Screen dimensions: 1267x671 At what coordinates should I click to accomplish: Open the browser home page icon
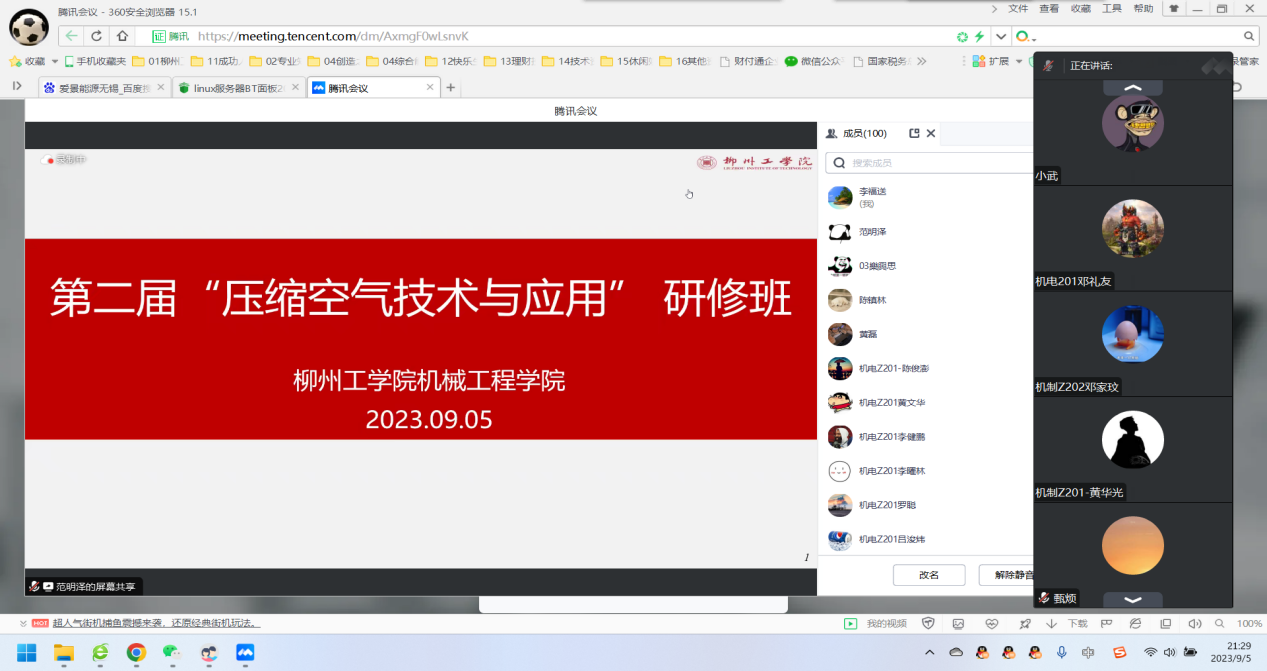[122, 36]
